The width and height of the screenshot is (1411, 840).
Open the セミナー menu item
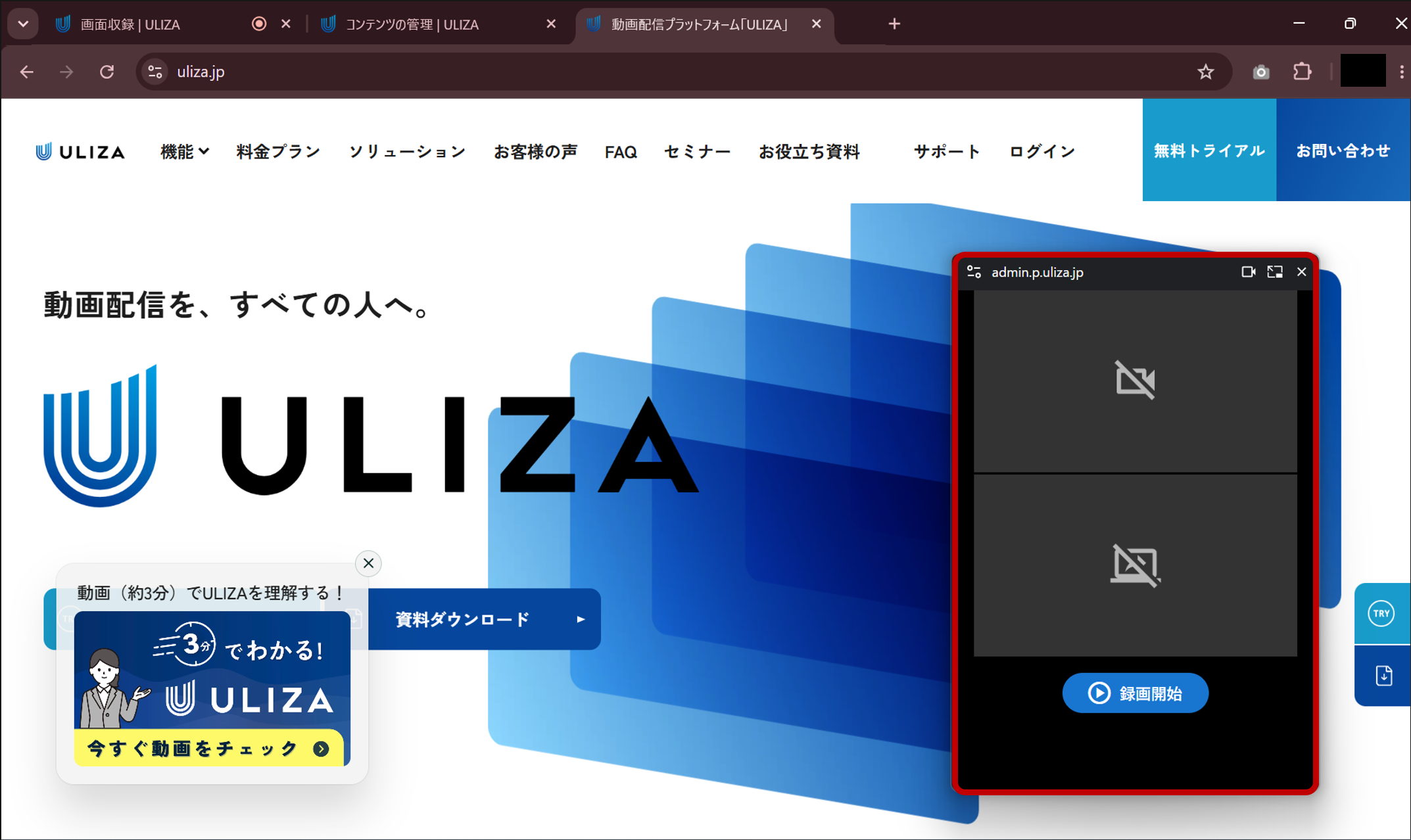697,152
